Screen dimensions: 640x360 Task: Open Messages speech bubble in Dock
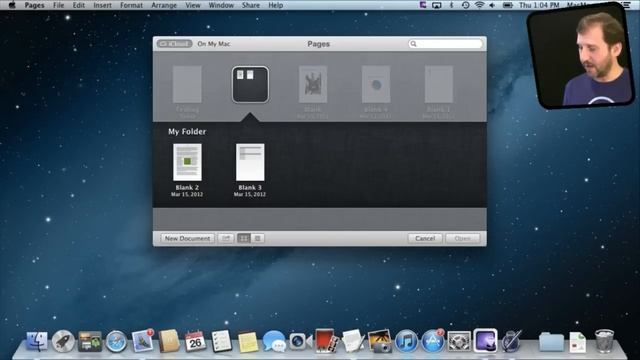pyautogui.click(x=274, y=341)
